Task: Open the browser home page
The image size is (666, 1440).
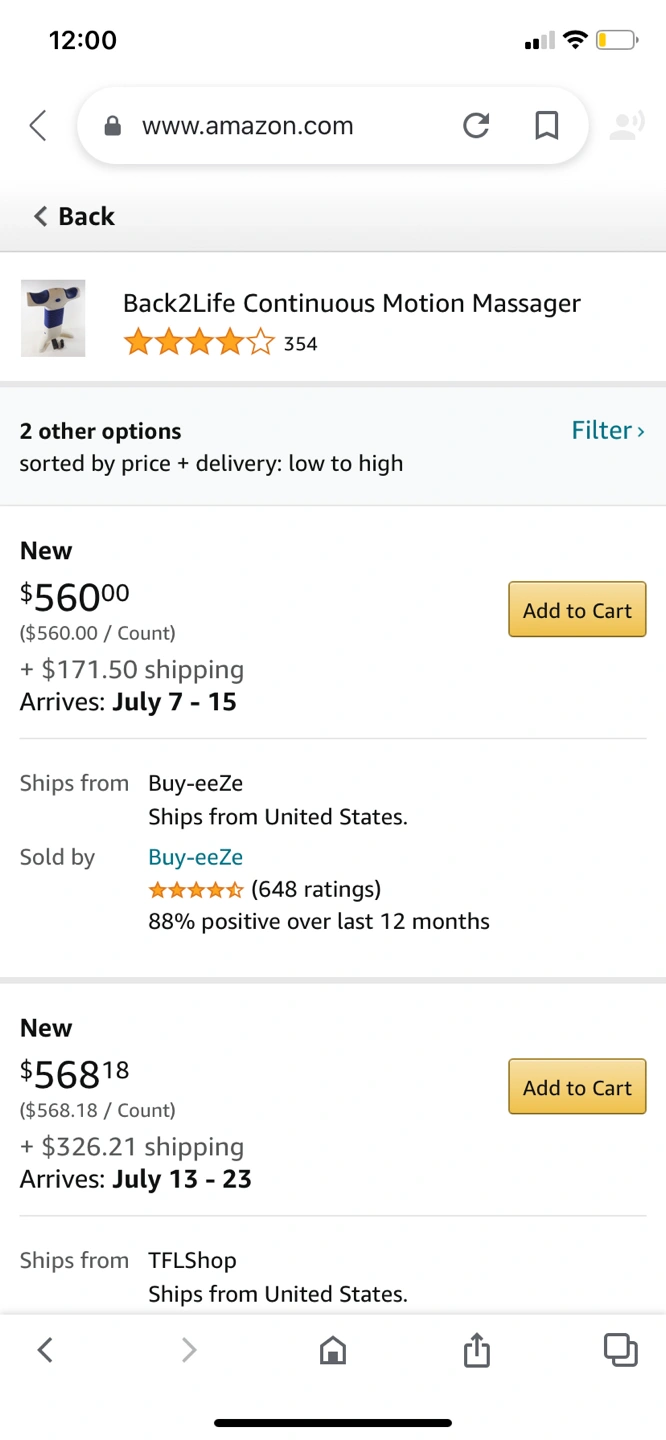Action: tap(332, 1351)
